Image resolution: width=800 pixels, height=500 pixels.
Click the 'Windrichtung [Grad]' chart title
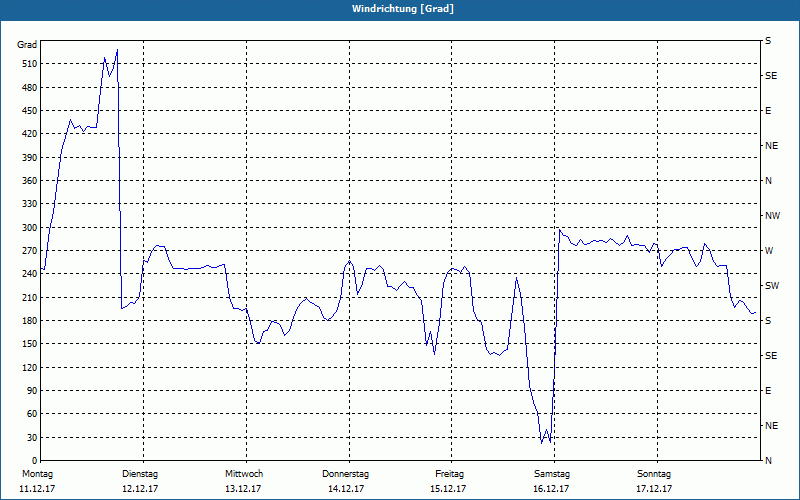[403, 9]
